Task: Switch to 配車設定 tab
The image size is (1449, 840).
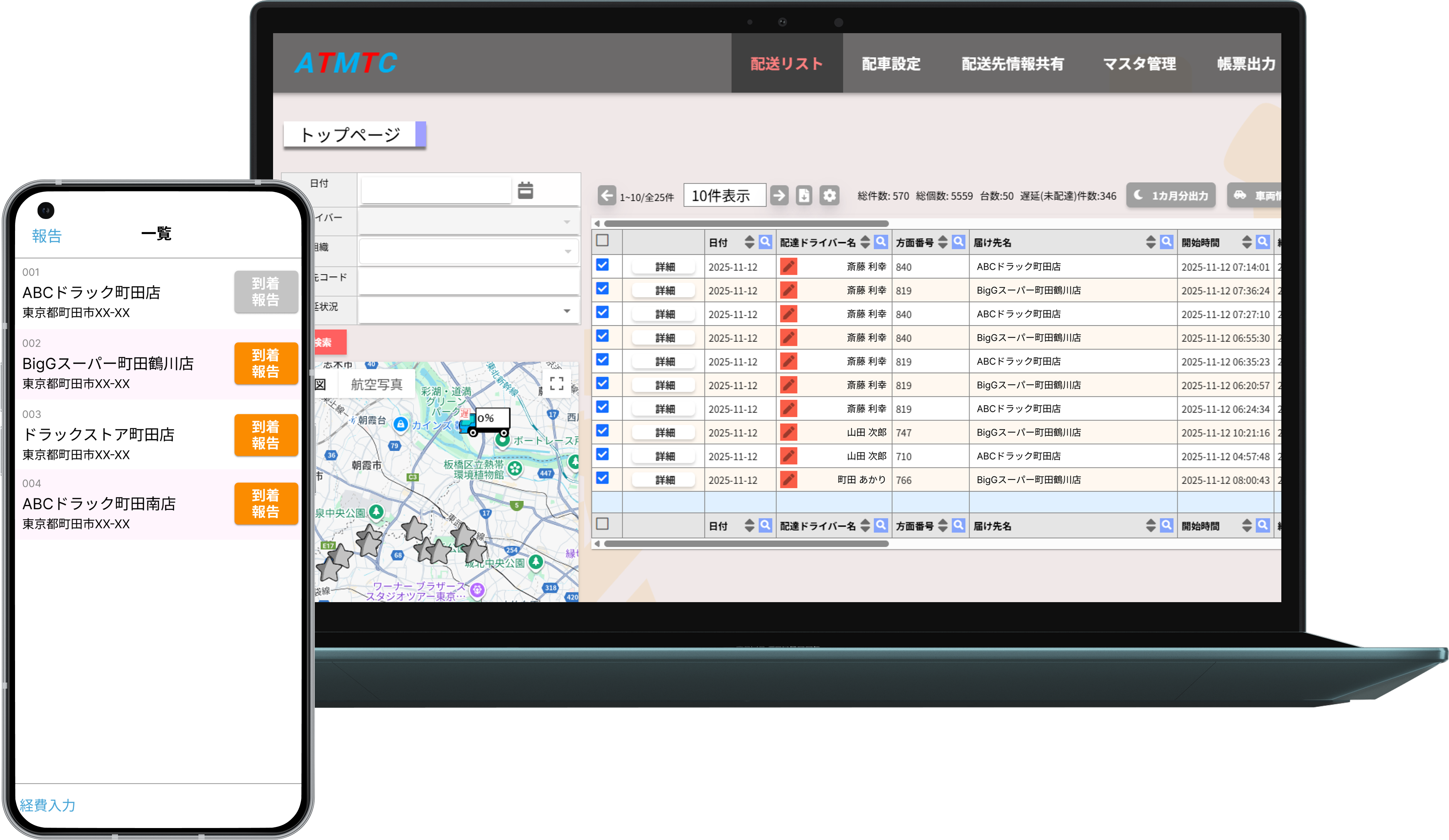Action: point(891,64)
